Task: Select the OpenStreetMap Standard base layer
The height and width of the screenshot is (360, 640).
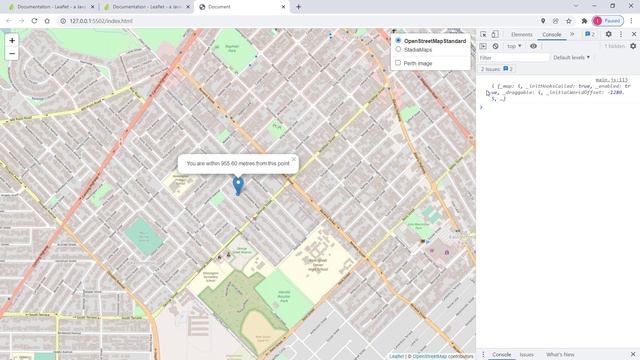Action: click(x=398, y=41)
